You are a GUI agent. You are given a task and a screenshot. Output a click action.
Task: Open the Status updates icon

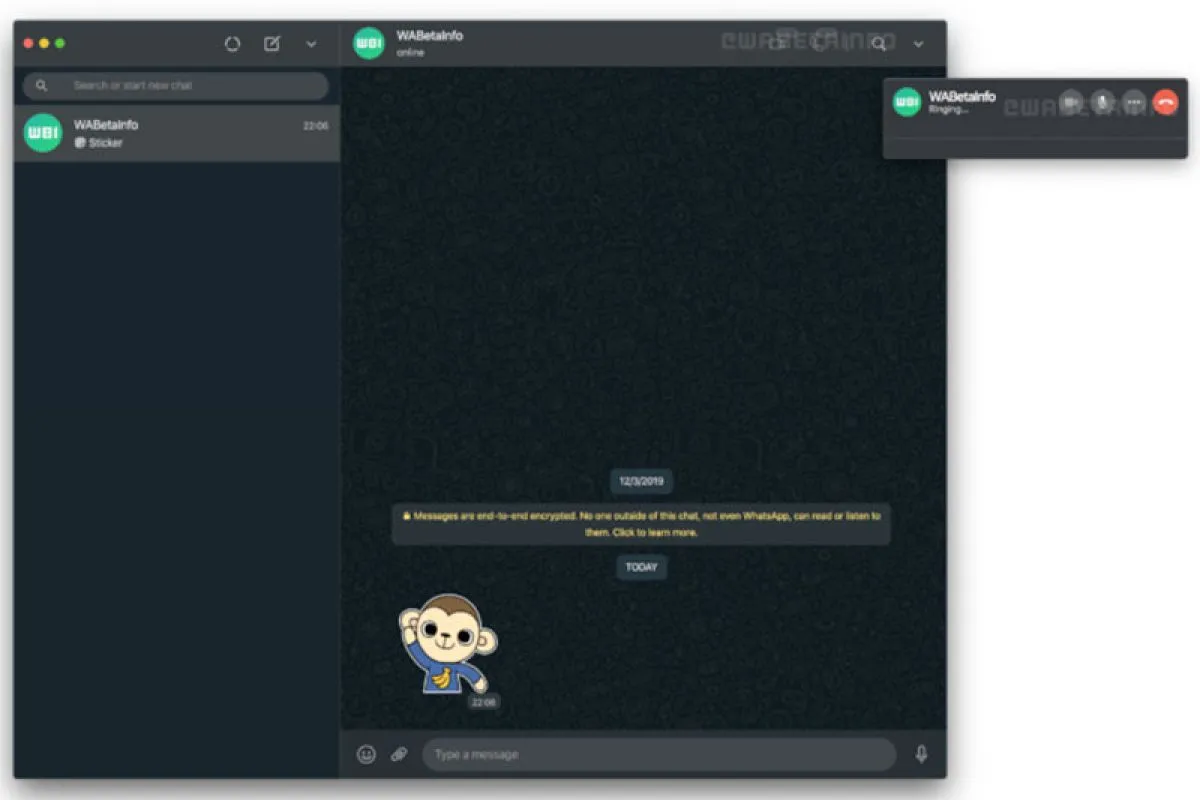pyautogui.click(x=232, y=44)
